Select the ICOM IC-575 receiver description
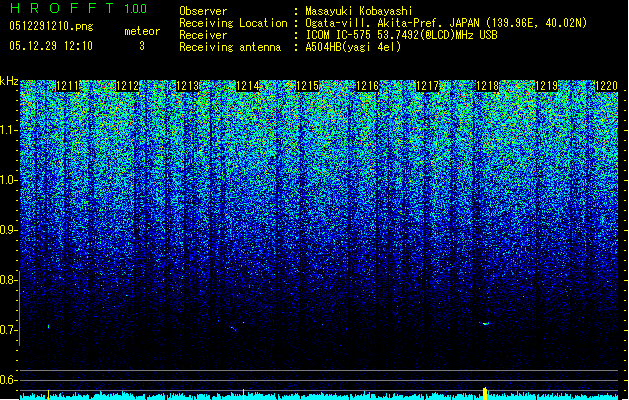The image size is (629, 400). [401, 35]
